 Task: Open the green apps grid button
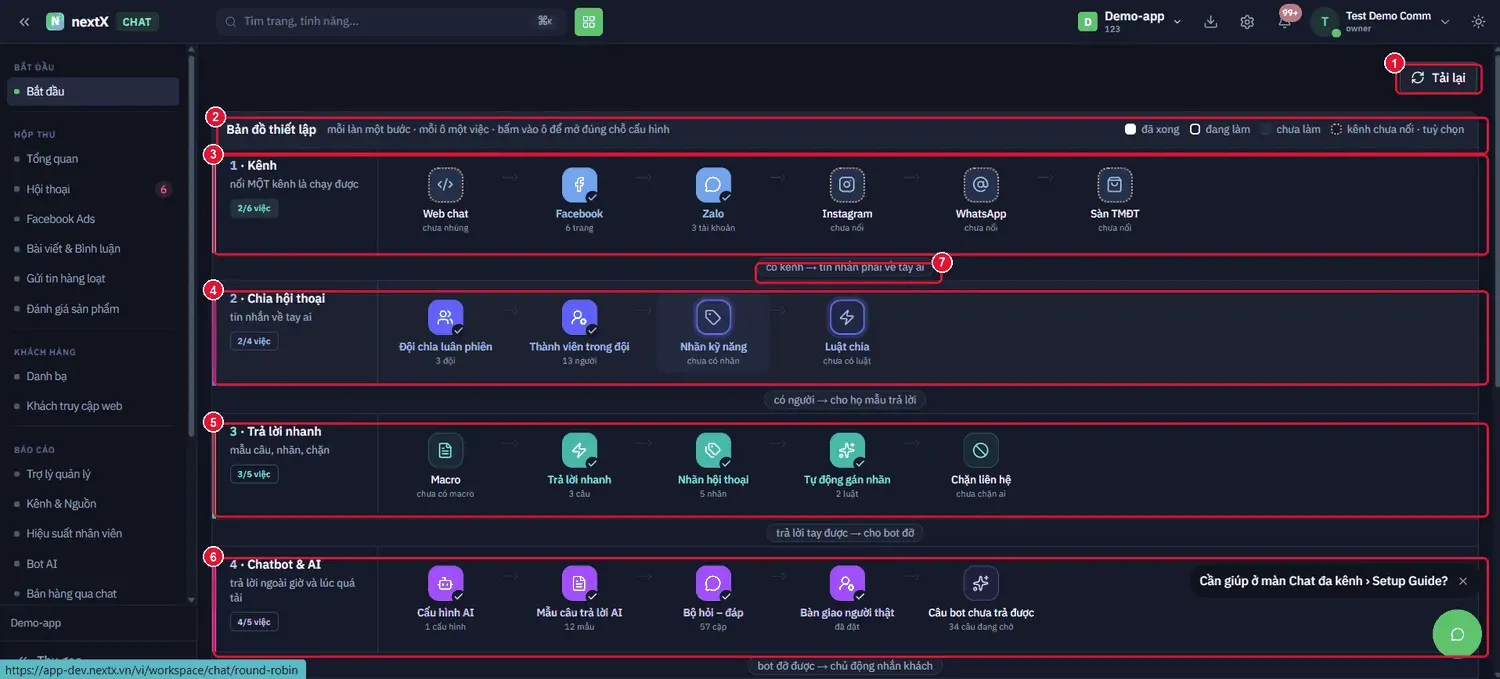coord(589,21)
